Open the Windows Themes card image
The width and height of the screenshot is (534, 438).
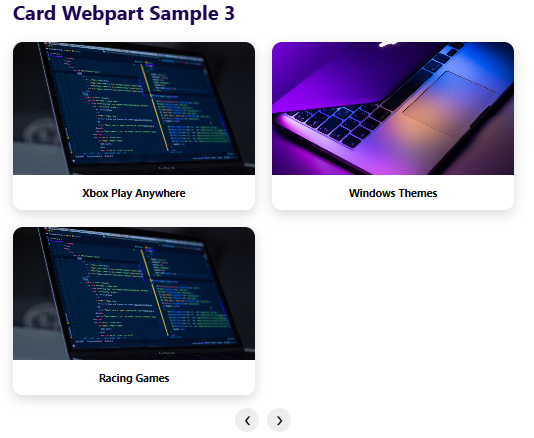393,108
